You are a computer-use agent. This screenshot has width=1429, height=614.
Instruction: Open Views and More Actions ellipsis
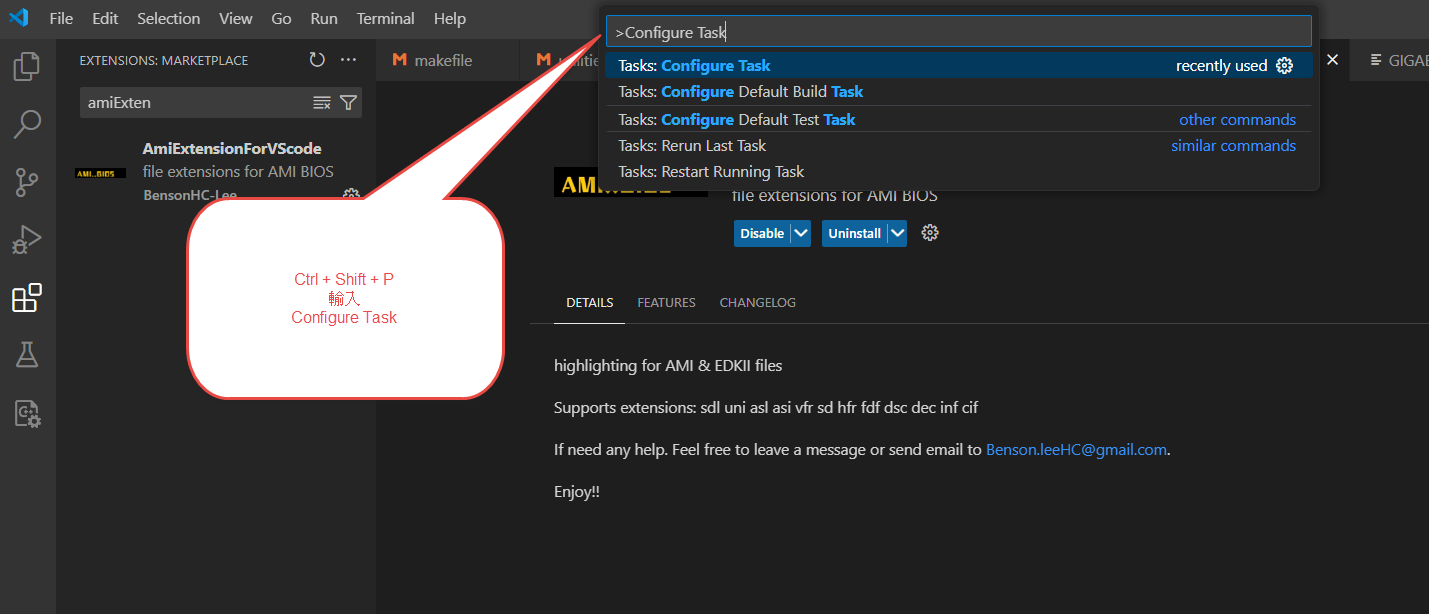(x=348, y=60)
